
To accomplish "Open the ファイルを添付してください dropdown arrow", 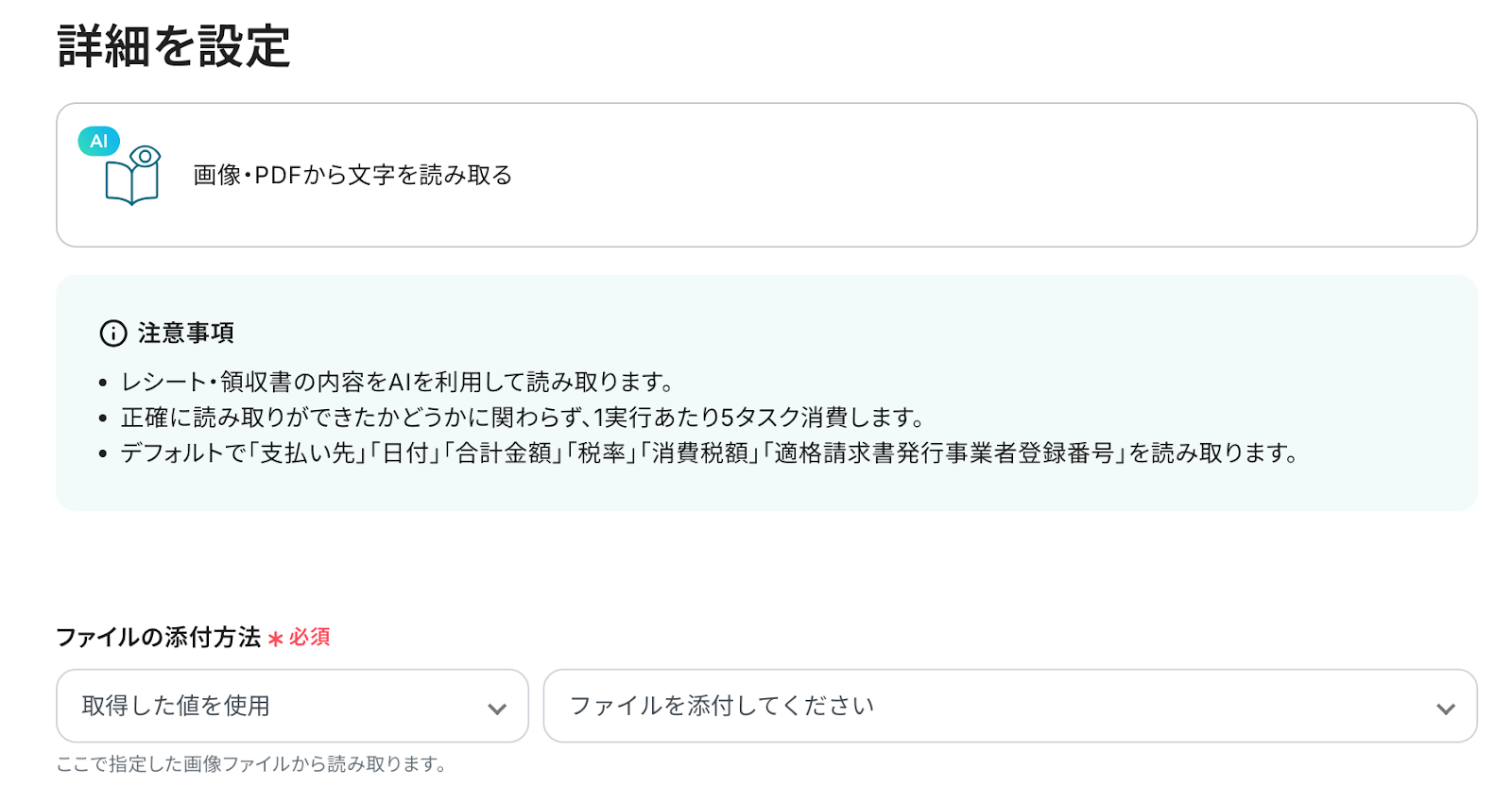I will 1445,709.
